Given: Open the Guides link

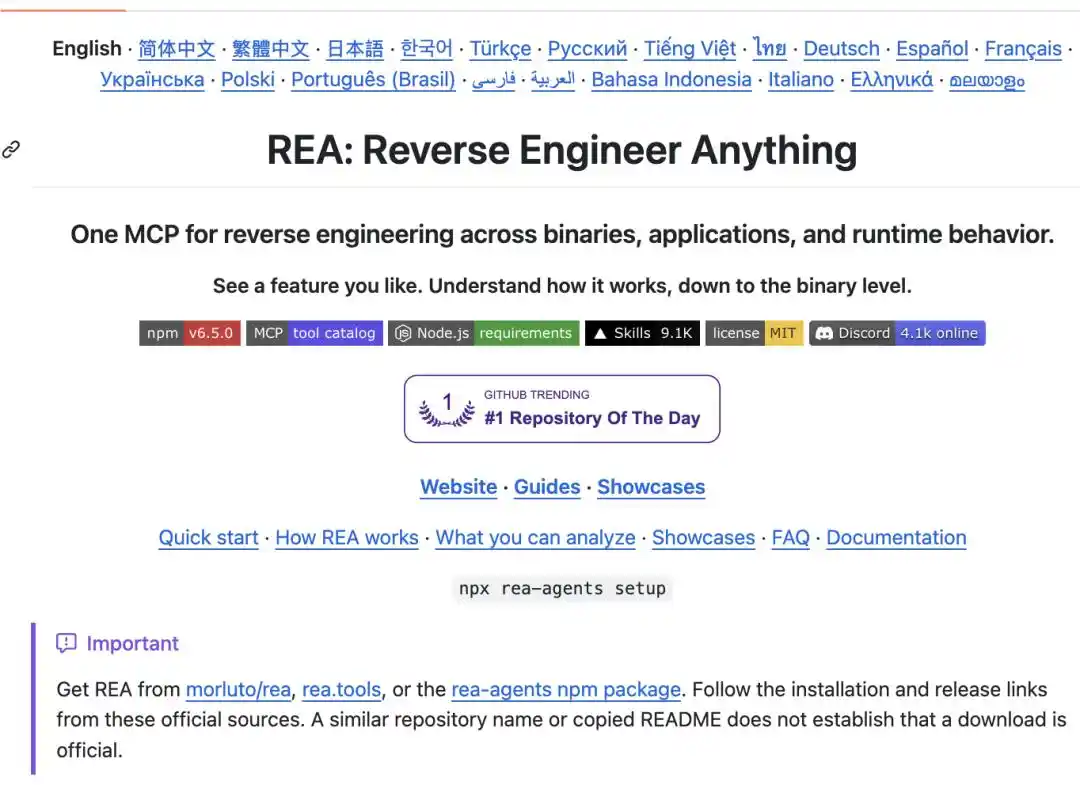Looking at the screenshot, I should pos(548,487).
